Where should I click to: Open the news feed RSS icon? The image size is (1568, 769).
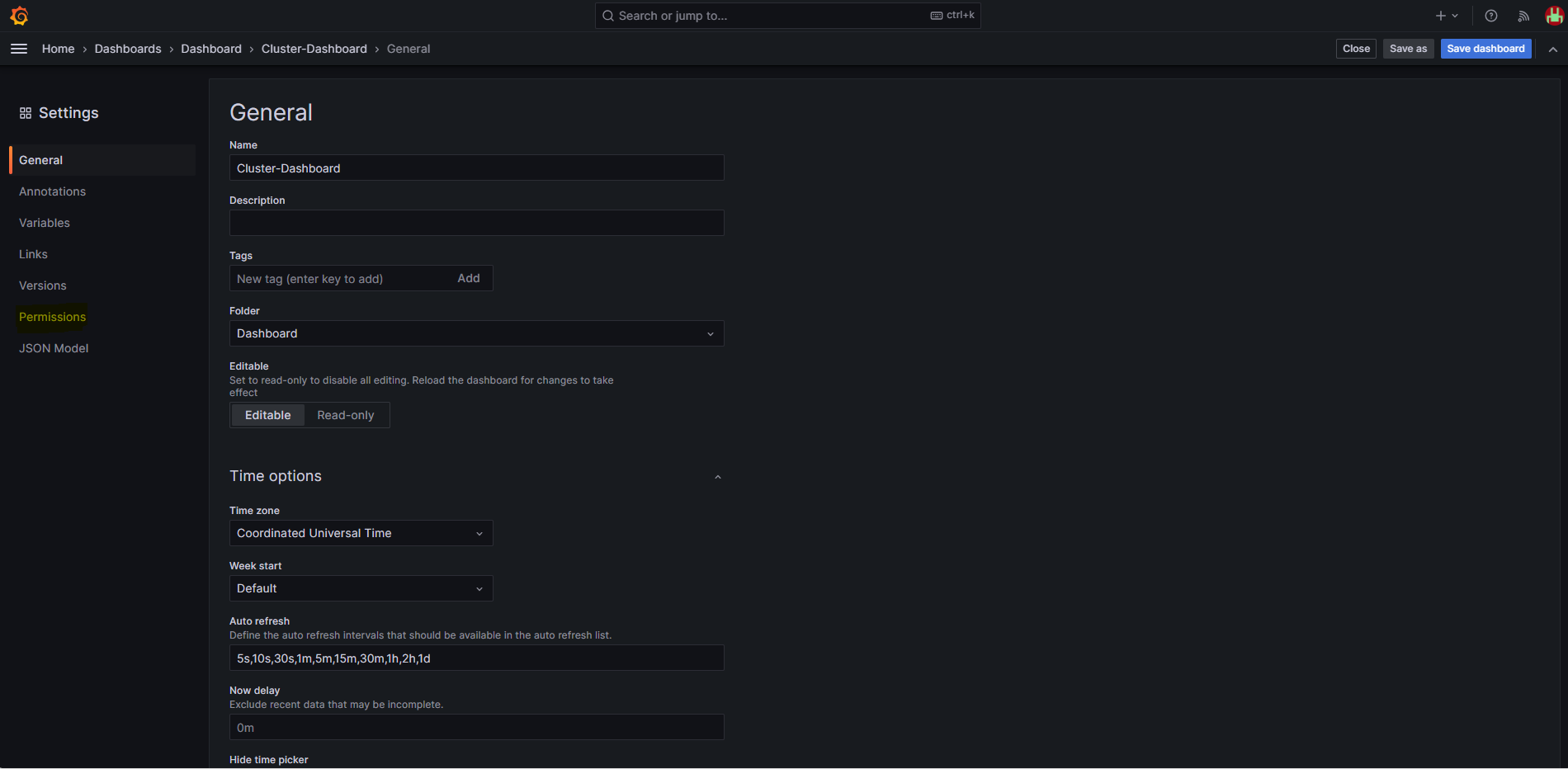pyautogui.click(x=1523, y=16)
